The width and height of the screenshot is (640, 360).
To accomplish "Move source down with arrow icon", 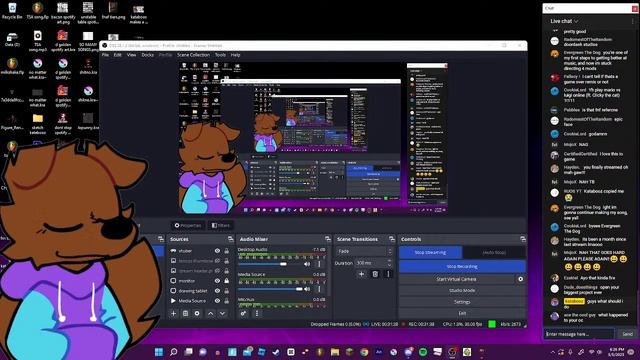I will tap(222, 313).
